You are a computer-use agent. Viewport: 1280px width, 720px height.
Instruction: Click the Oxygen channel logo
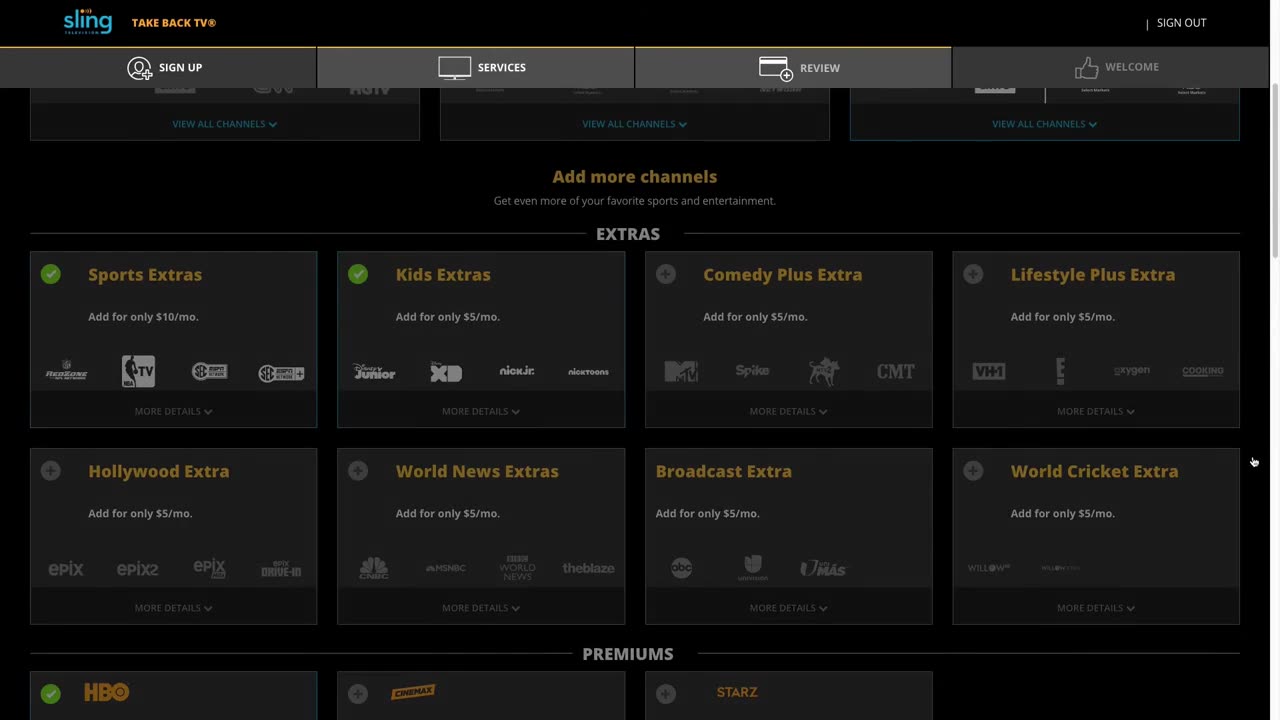1132,371
